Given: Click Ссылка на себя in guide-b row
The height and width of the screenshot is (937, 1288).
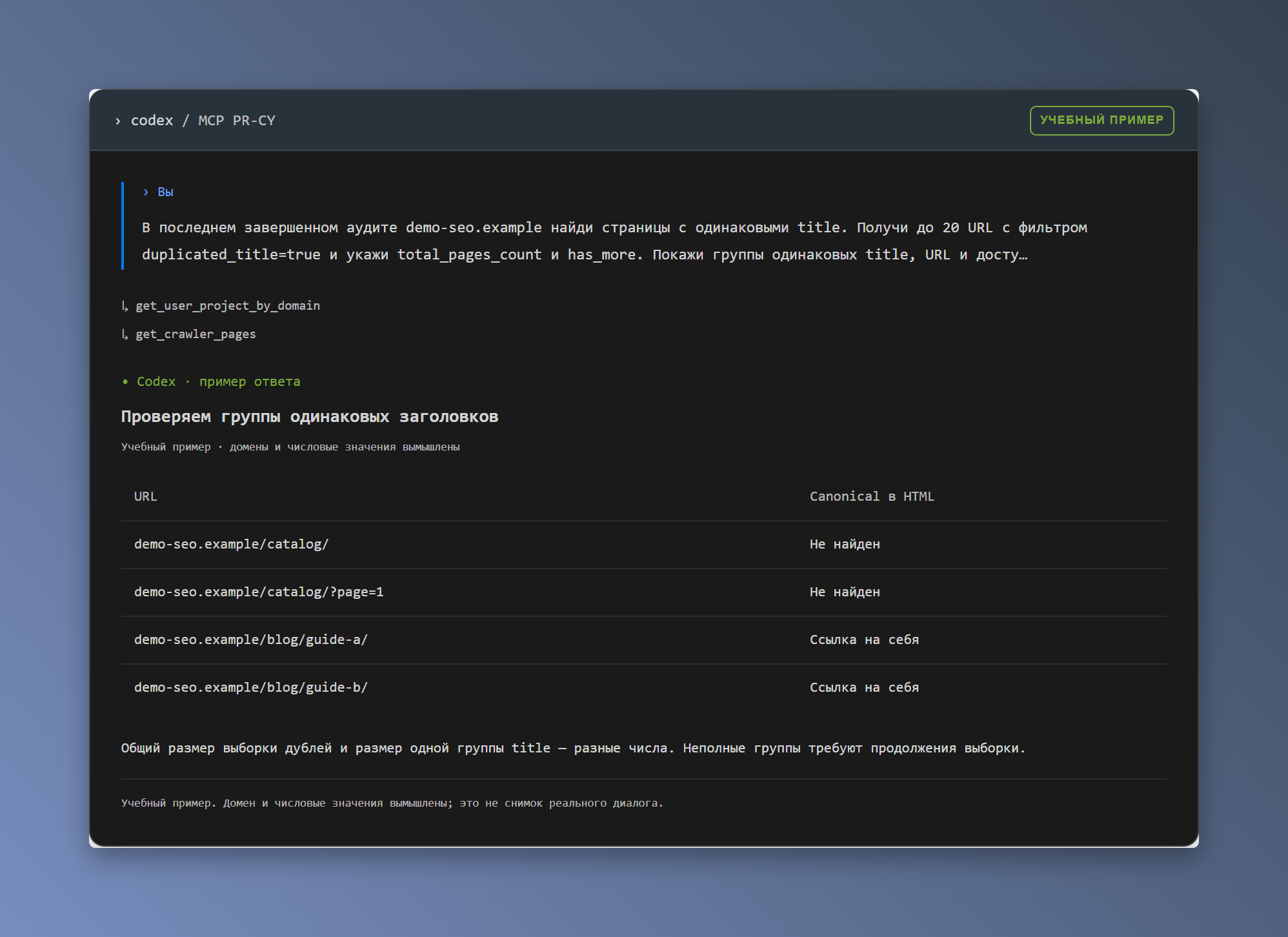Looking at the screenshot, I should (x=864, y=688).
